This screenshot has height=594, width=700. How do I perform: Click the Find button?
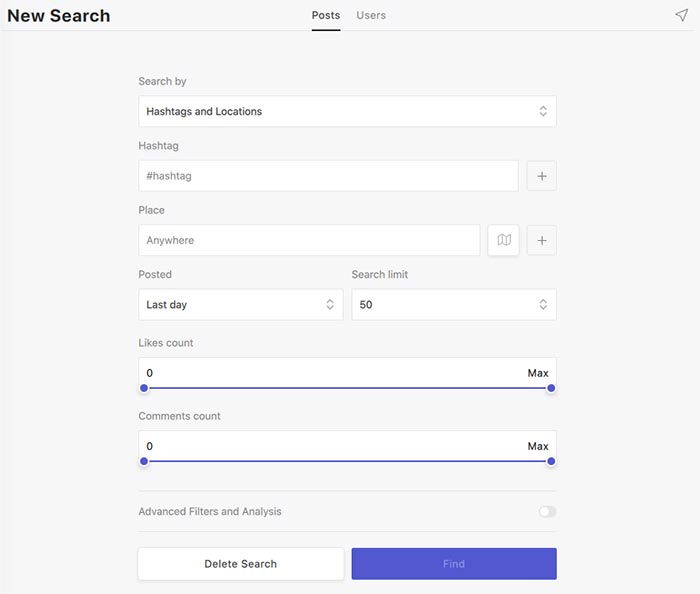pyautogui.click(x=454, y=564)
